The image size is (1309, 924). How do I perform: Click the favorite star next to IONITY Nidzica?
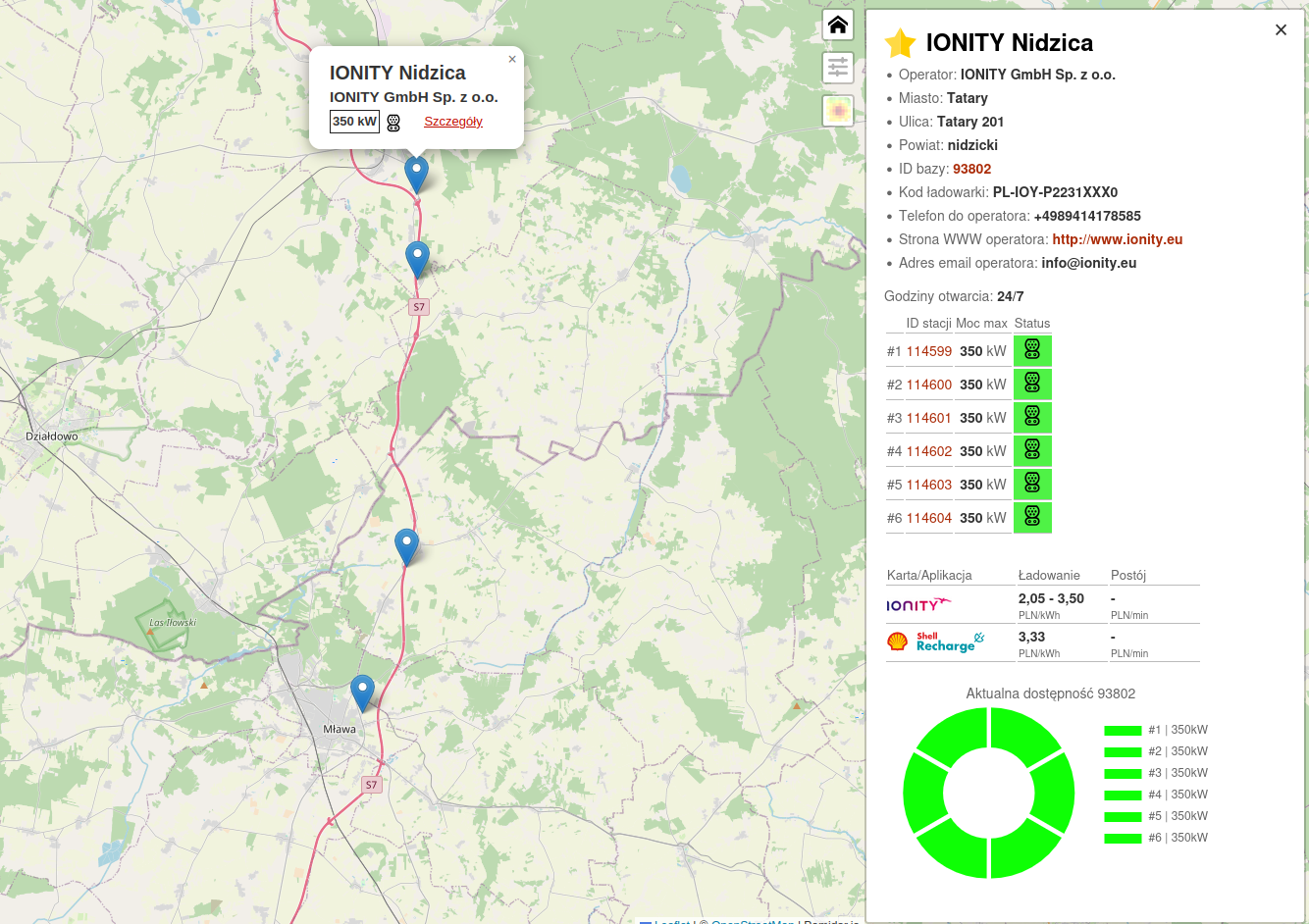900,43
